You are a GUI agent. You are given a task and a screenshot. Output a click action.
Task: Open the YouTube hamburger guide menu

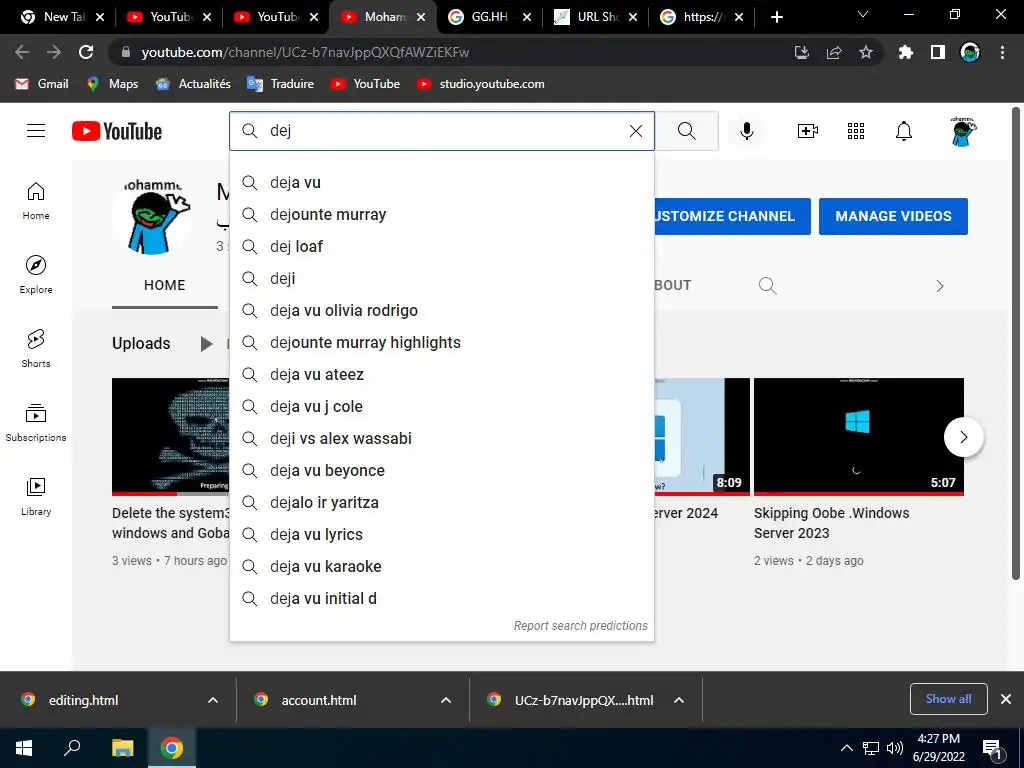click(36, 131)
